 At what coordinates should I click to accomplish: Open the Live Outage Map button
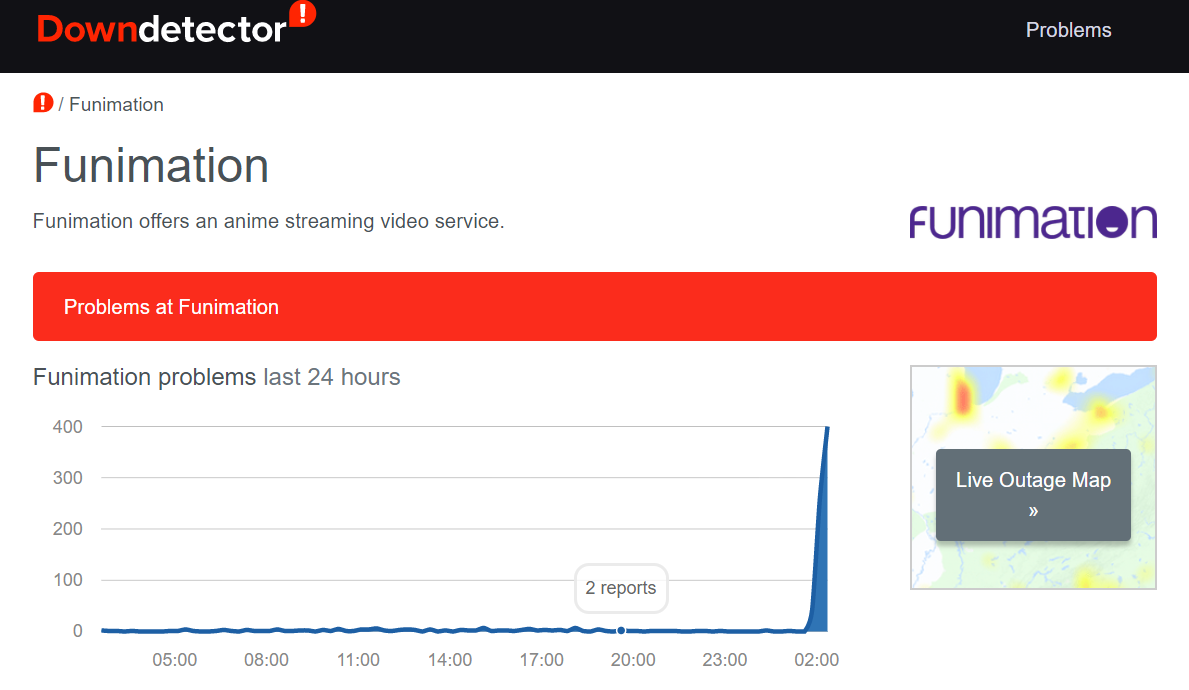(x=1033, y=494)
